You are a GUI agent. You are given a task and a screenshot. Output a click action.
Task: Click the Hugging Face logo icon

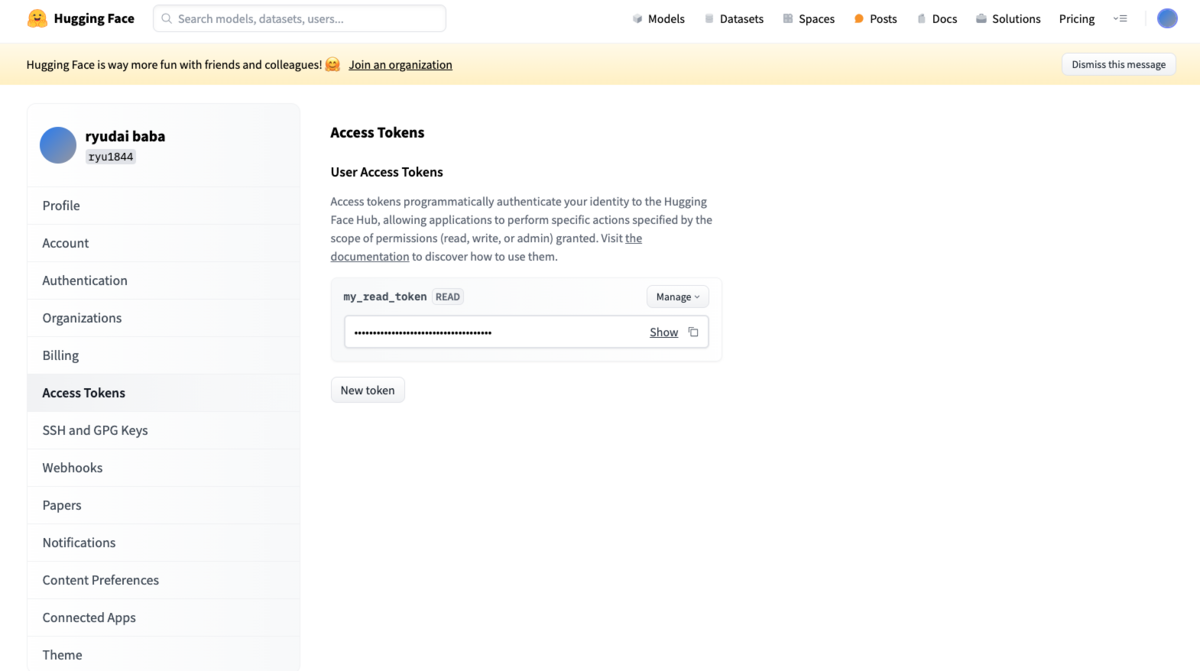point(37,18)
